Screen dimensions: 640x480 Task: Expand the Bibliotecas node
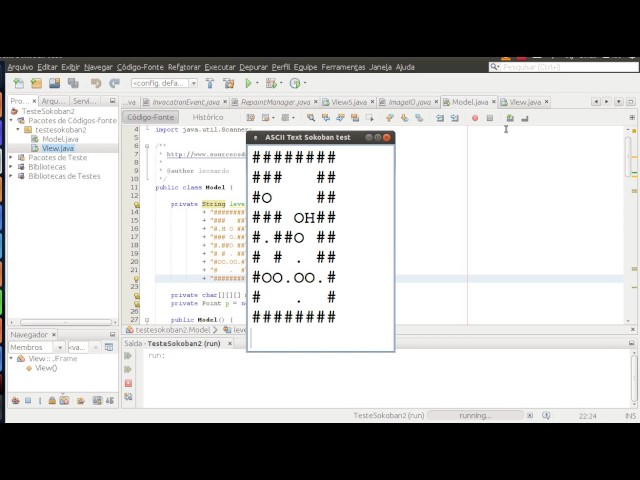(x=11, y=167)
